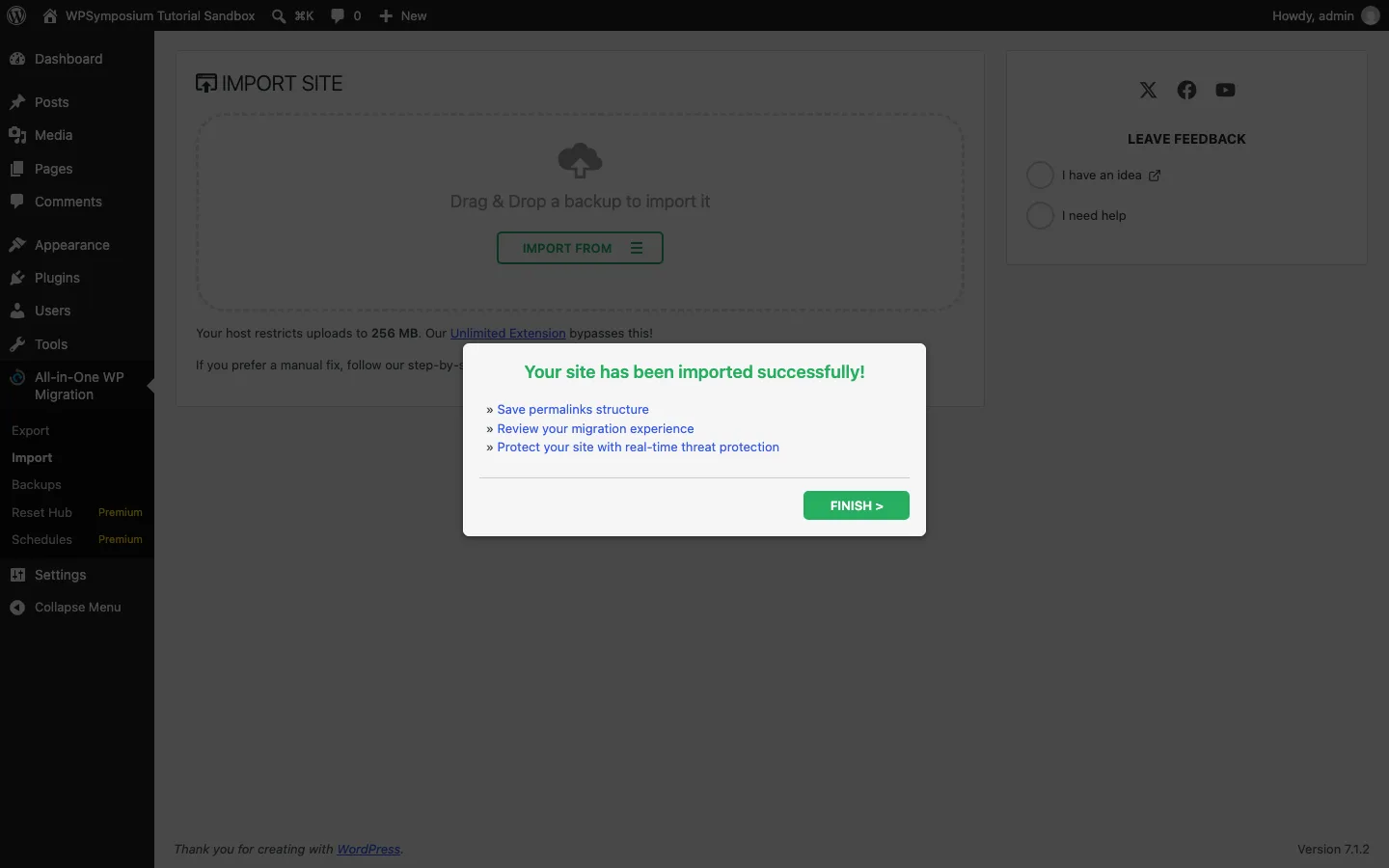Click the All-in-One WP Migration icon

pos(17,378)
